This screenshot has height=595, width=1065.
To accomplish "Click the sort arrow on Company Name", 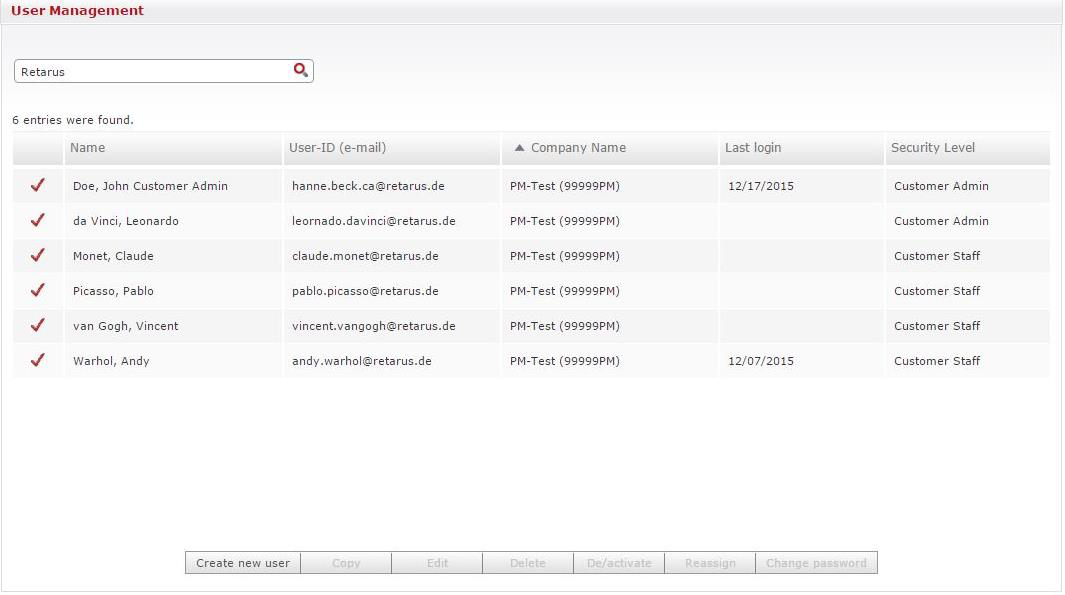I will coord(519,148).
